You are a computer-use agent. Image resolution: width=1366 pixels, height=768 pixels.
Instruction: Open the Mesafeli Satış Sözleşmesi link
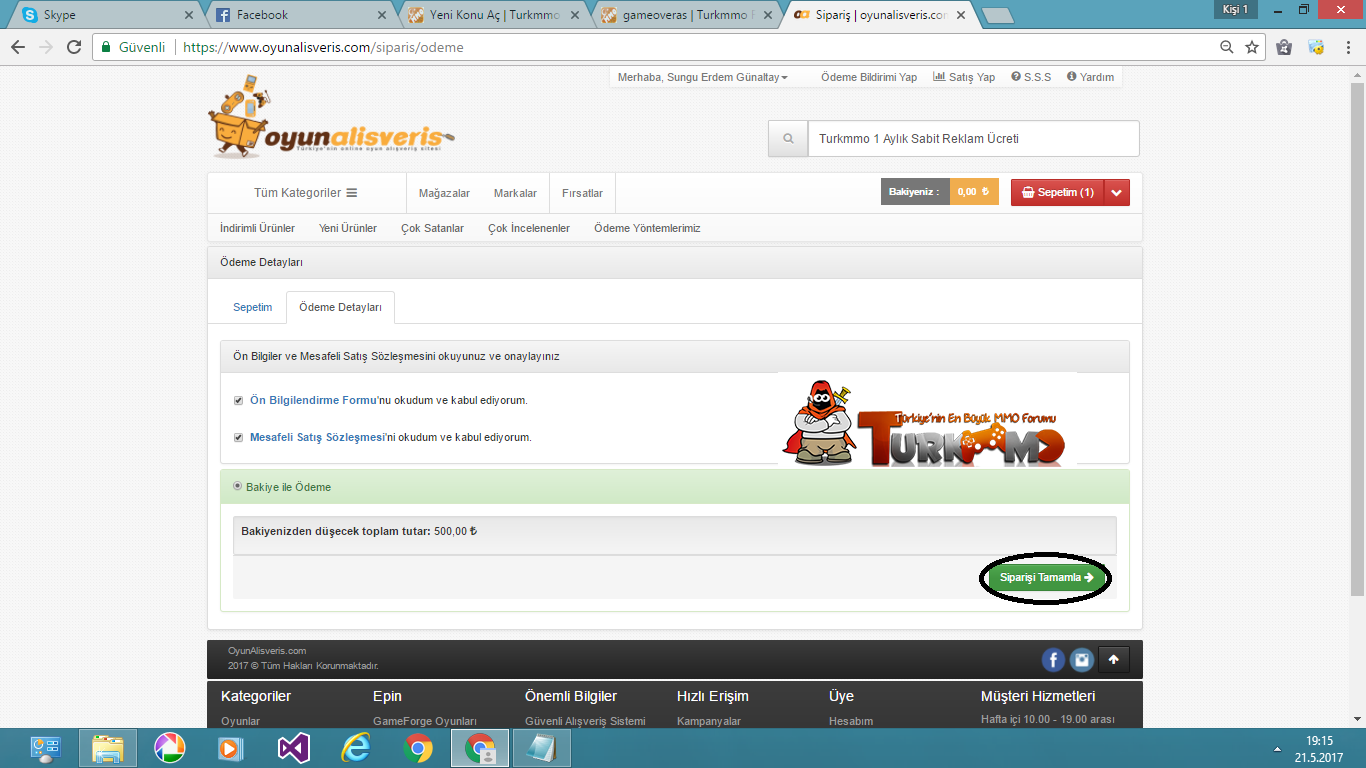(x=318, y=437)
